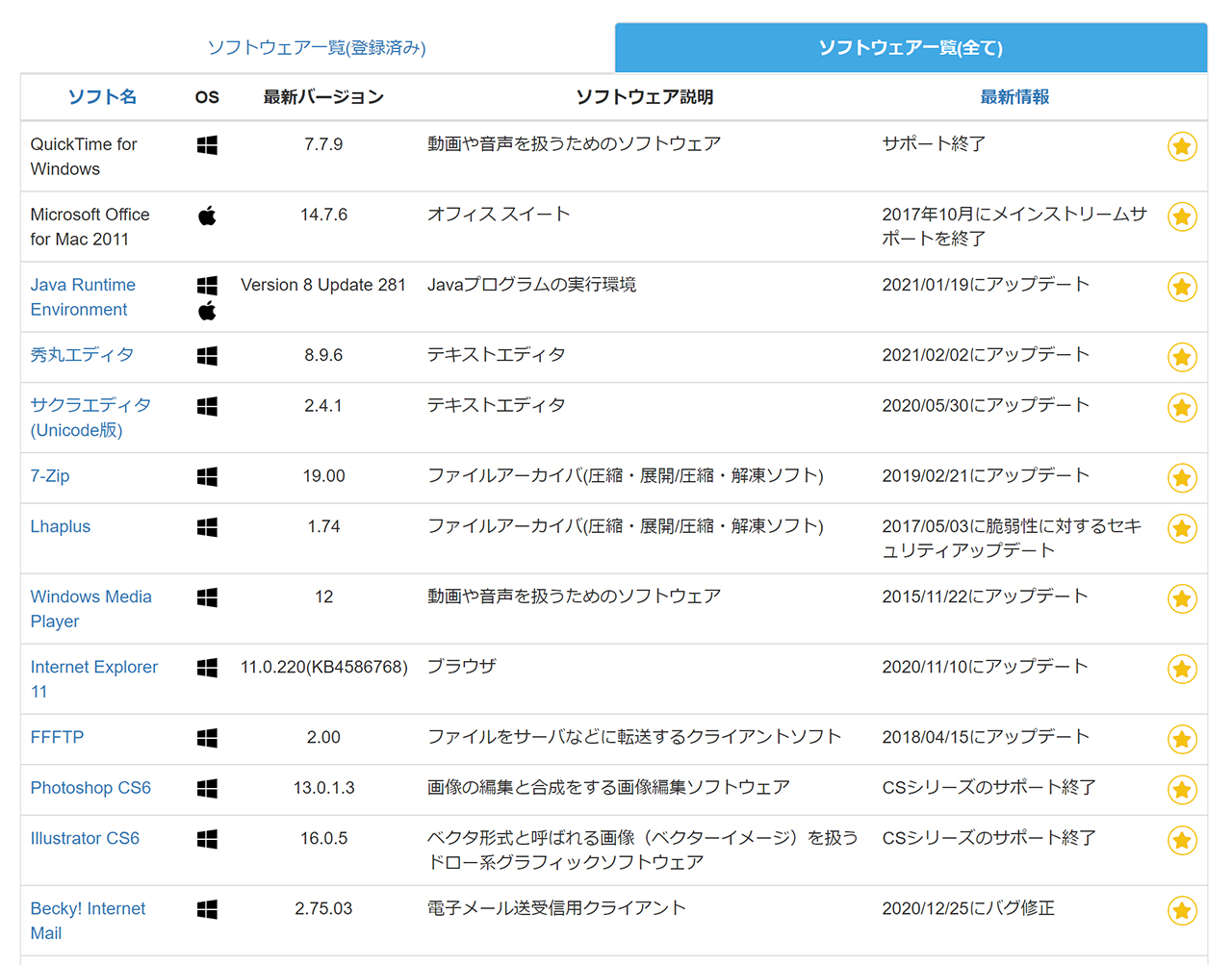Click the 2020/12/25にバグ修正 text
This screenshot has width=1232, height=965.
coord(968,908)
